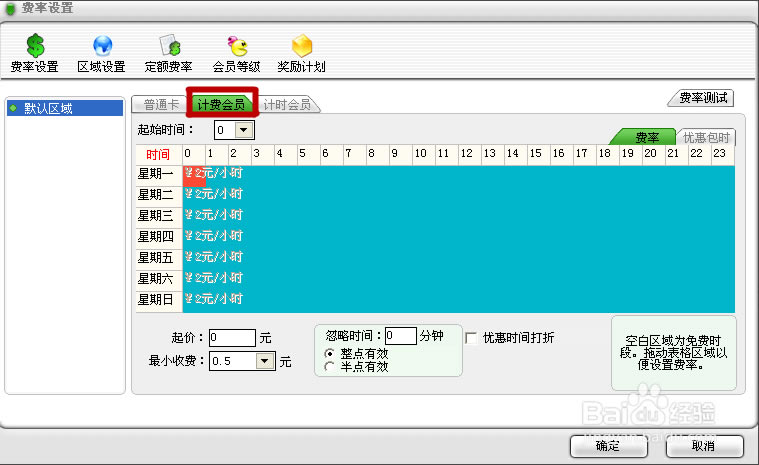Enable 优惠时间打折 checkbox
759x465 pixels.
coord(471,338)
